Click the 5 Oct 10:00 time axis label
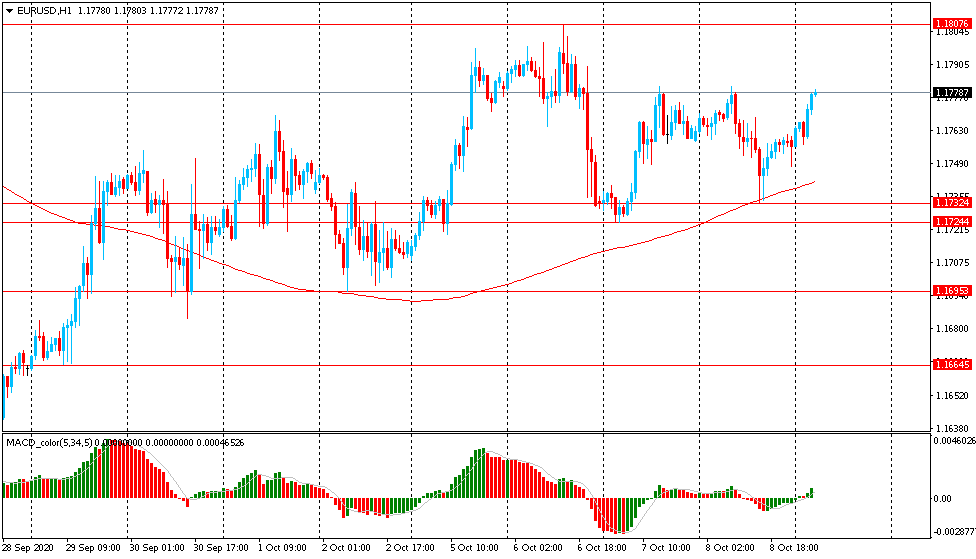This screenshot has height=559, width=976. pyautogui.click(x=474, y=548)
